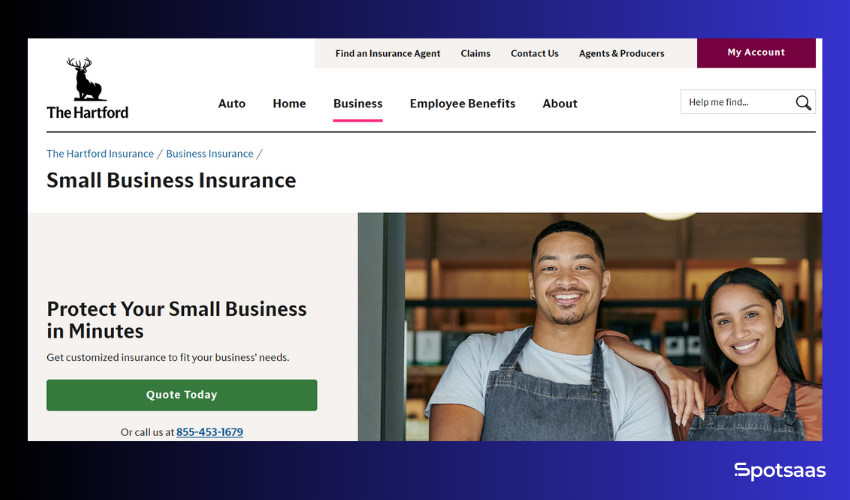Click the green Quote Today button
850x500 pixels.
[182, 395]
